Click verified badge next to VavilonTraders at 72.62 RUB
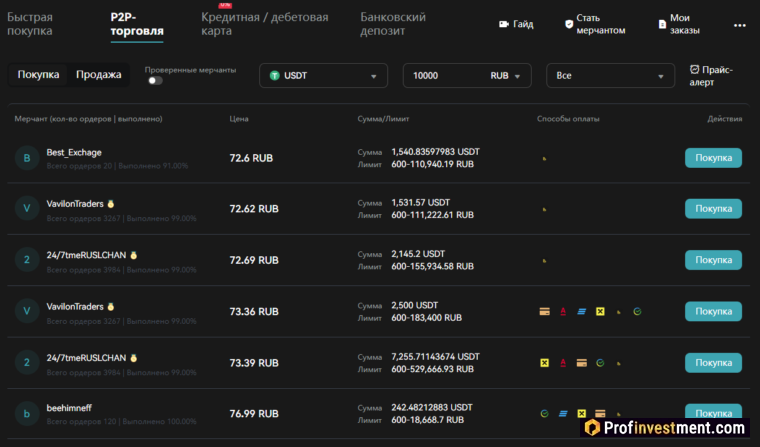 (111, 204)
